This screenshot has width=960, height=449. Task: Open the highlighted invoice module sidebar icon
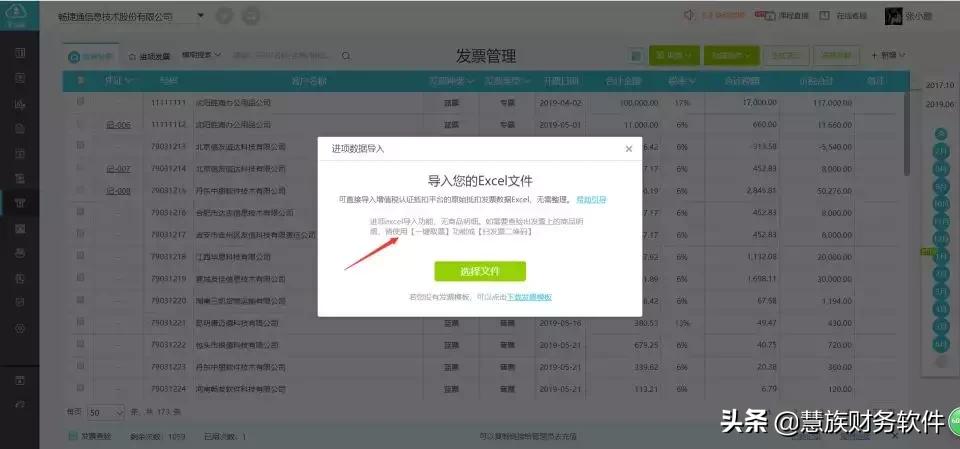click(20, 203)
